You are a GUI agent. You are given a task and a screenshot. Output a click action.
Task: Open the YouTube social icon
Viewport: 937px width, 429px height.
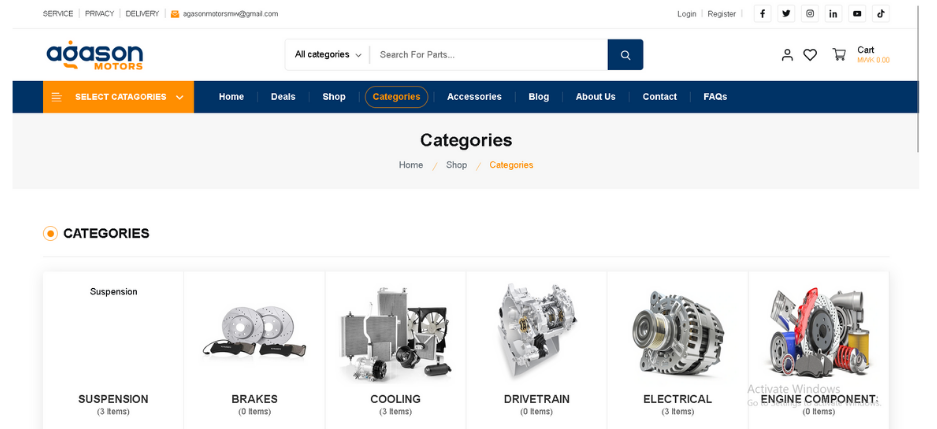coord(857,14)
